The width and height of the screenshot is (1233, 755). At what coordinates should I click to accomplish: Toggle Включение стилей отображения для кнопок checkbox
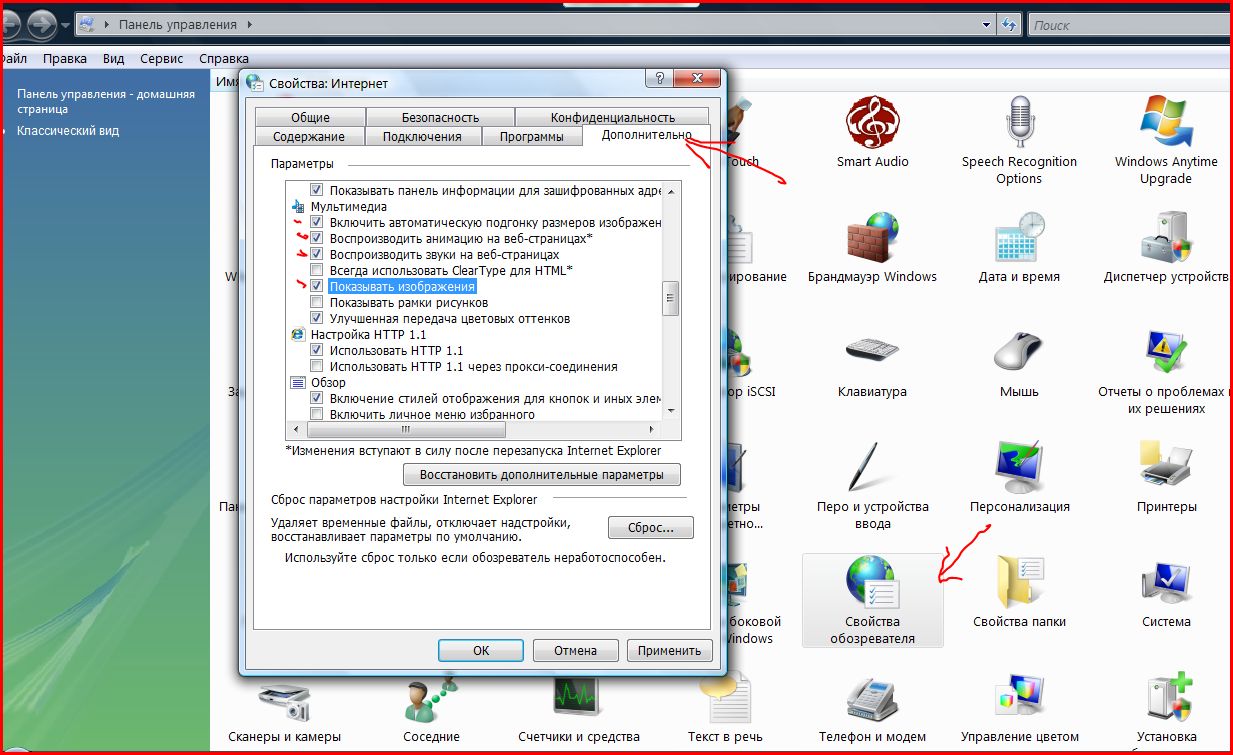(317, 398)
